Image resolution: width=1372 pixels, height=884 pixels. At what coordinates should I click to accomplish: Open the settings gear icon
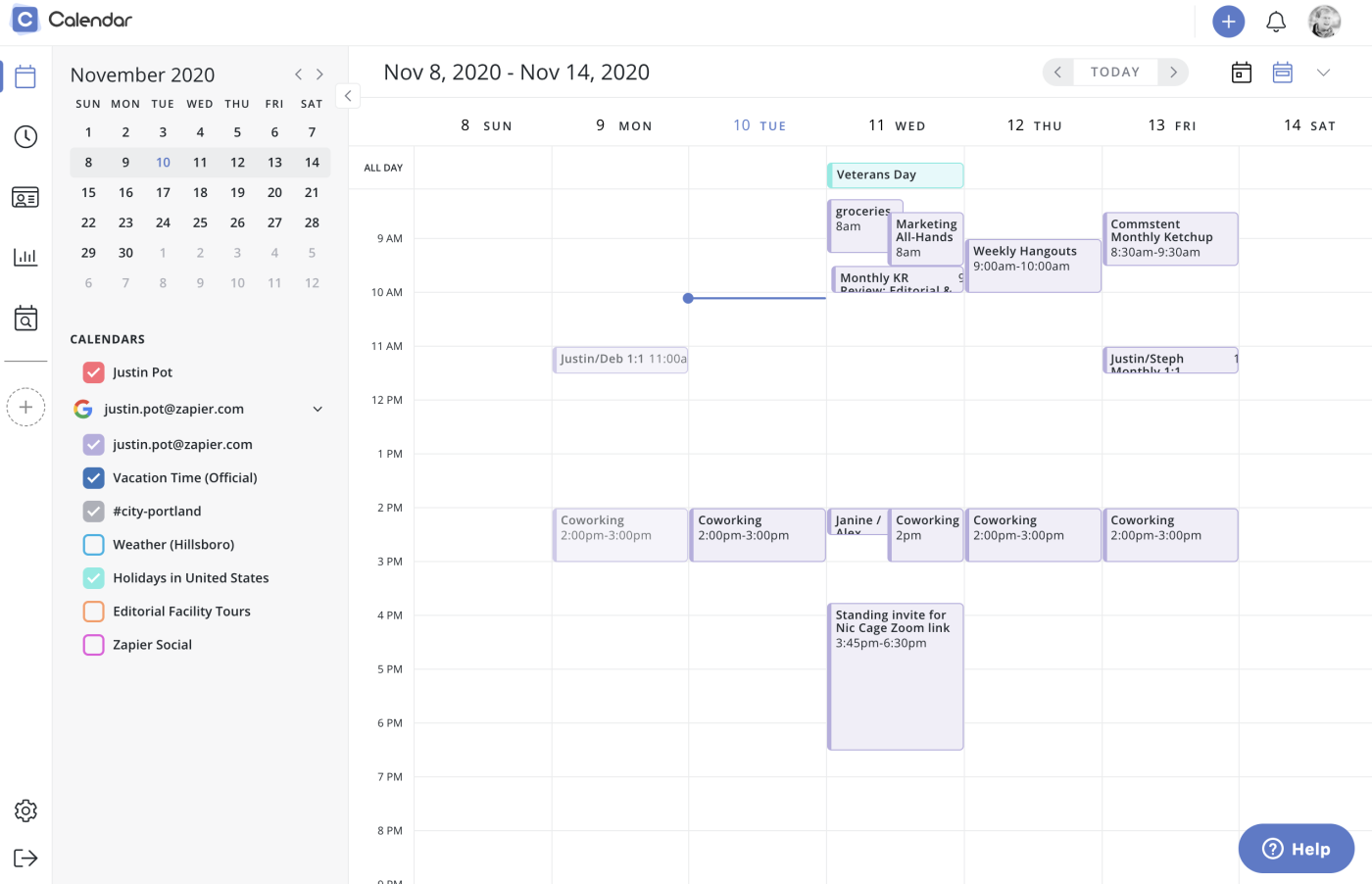(x=25, y=810)
